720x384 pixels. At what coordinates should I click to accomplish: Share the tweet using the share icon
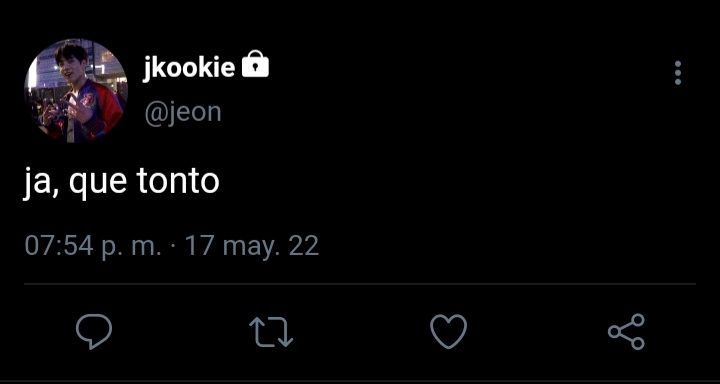(x=626, y=332)
